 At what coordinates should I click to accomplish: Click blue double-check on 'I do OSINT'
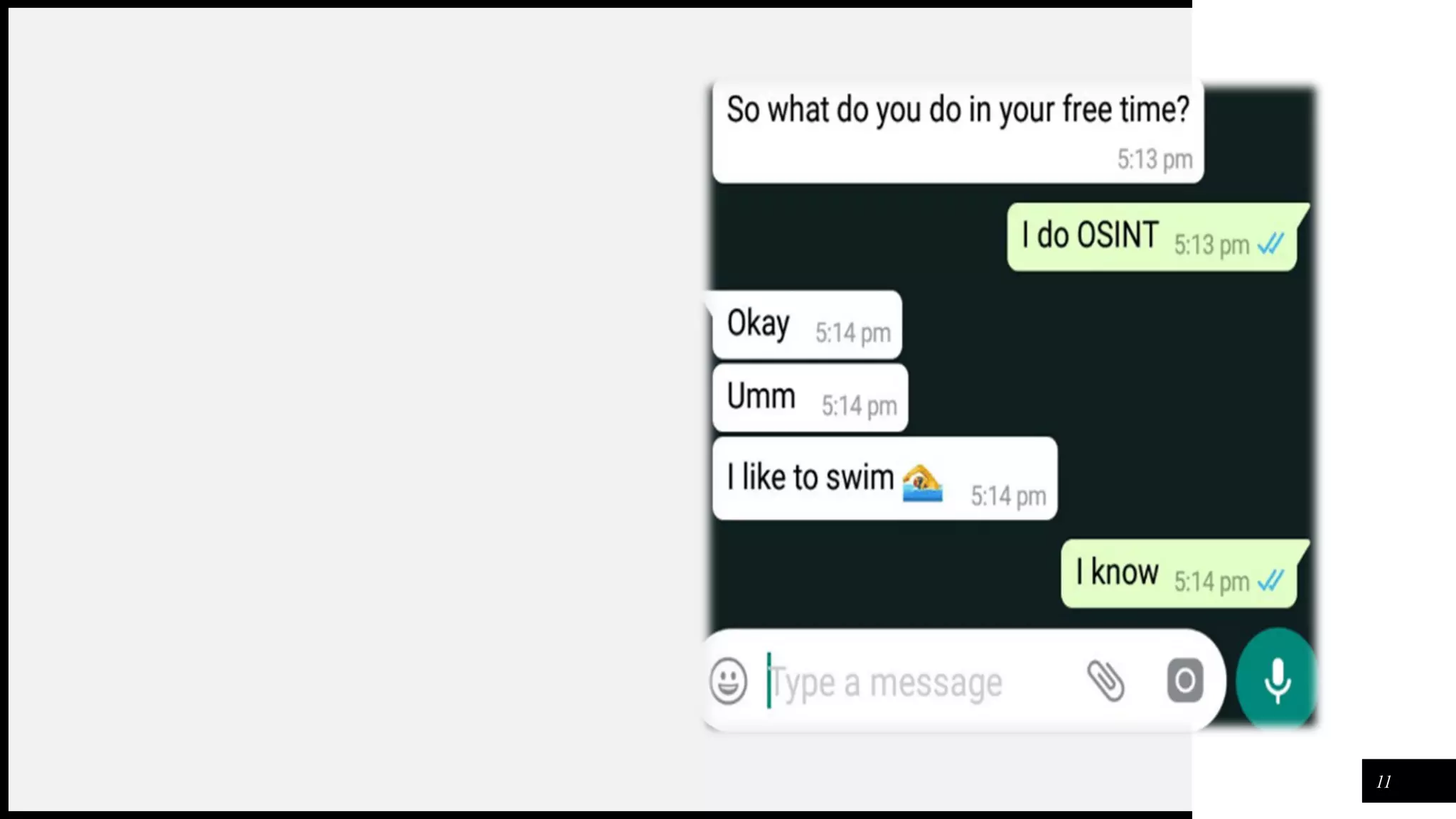tap(1271, 244)
